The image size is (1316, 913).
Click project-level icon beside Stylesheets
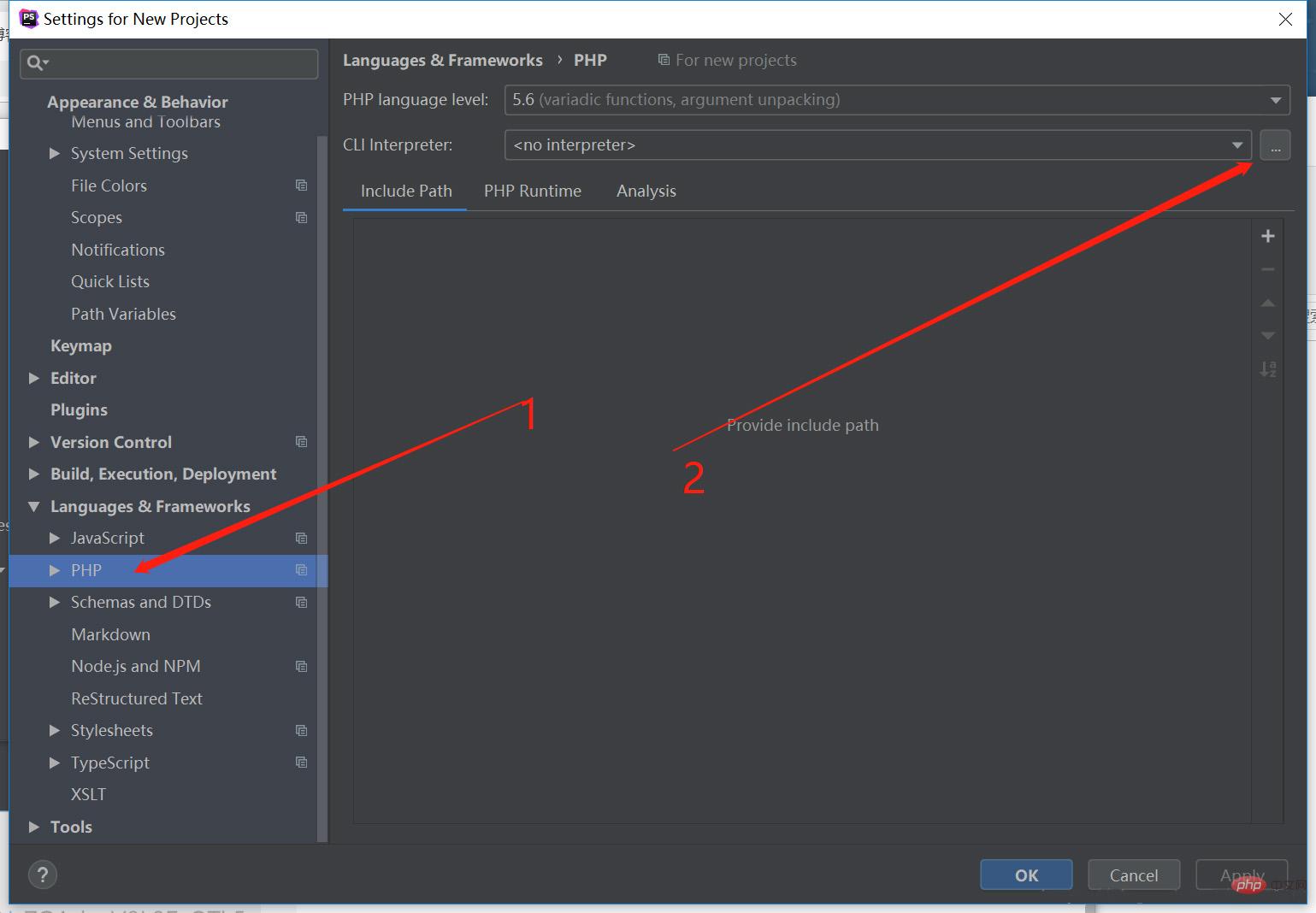[301, 731]
